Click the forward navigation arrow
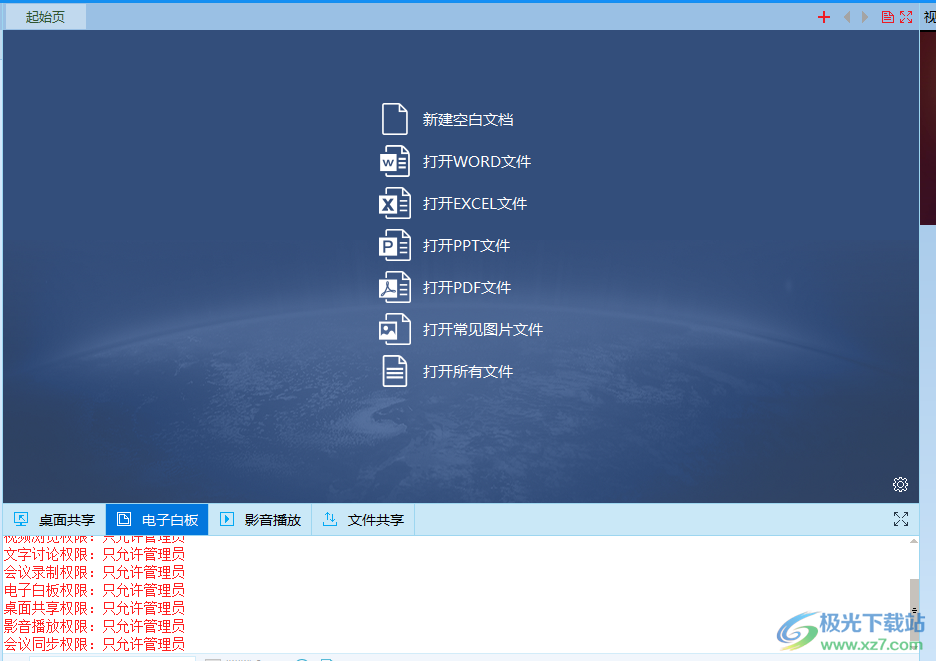 point(864,16)
